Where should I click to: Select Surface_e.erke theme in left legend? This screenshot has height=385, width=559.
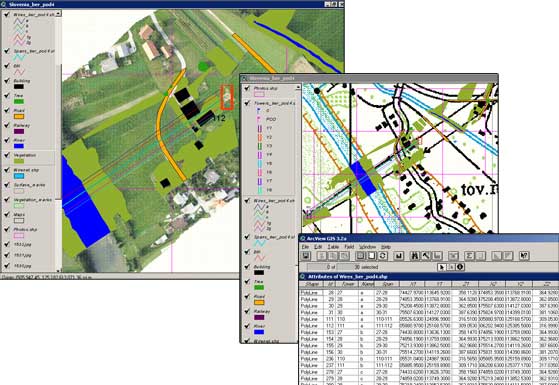pyautogui.click(x=29, y=185)
